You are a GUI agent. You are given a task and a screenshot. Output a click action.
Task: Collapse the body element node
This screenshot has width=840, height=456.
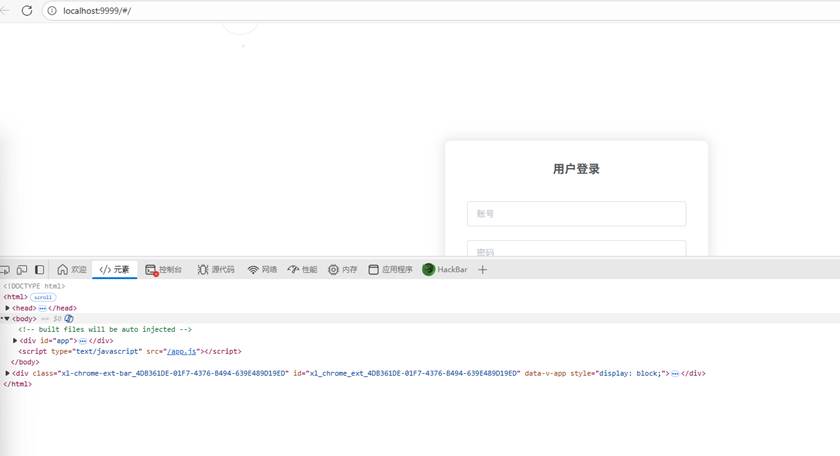(7, 319)
